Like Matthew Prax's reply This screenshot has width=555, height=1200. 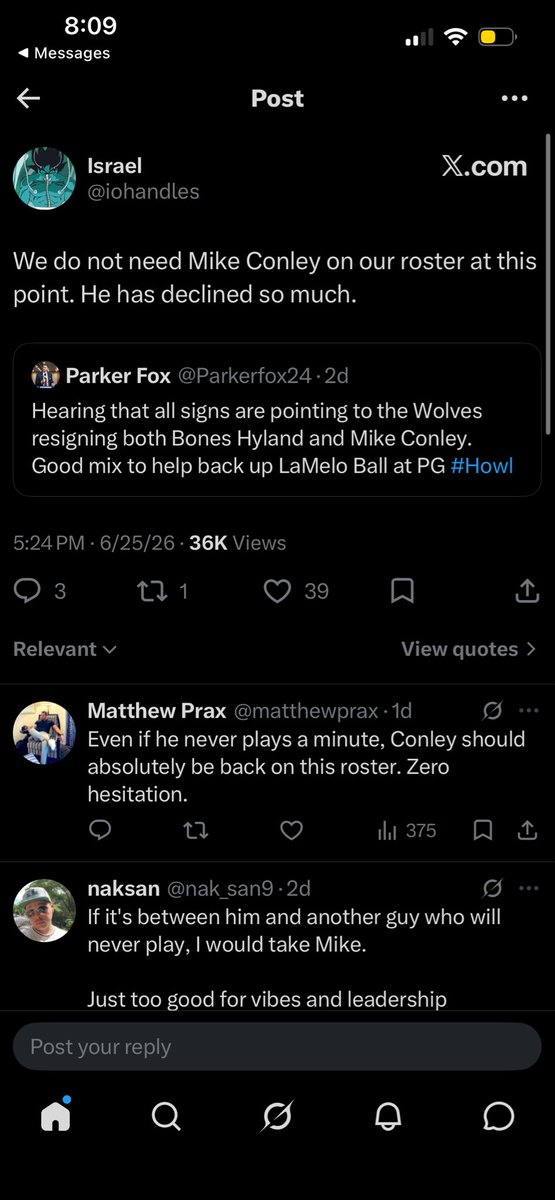[291, 830]
